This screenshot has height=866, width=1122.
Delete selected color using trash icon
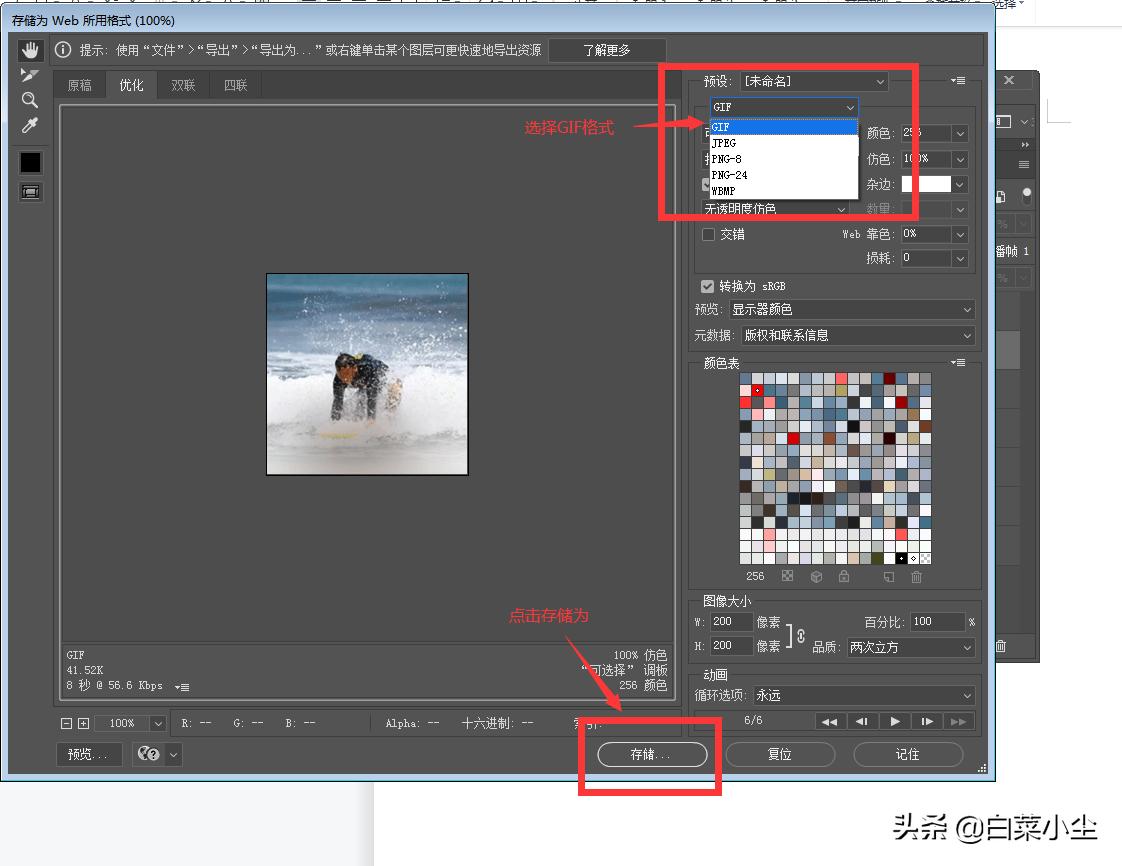coord(917,577)
